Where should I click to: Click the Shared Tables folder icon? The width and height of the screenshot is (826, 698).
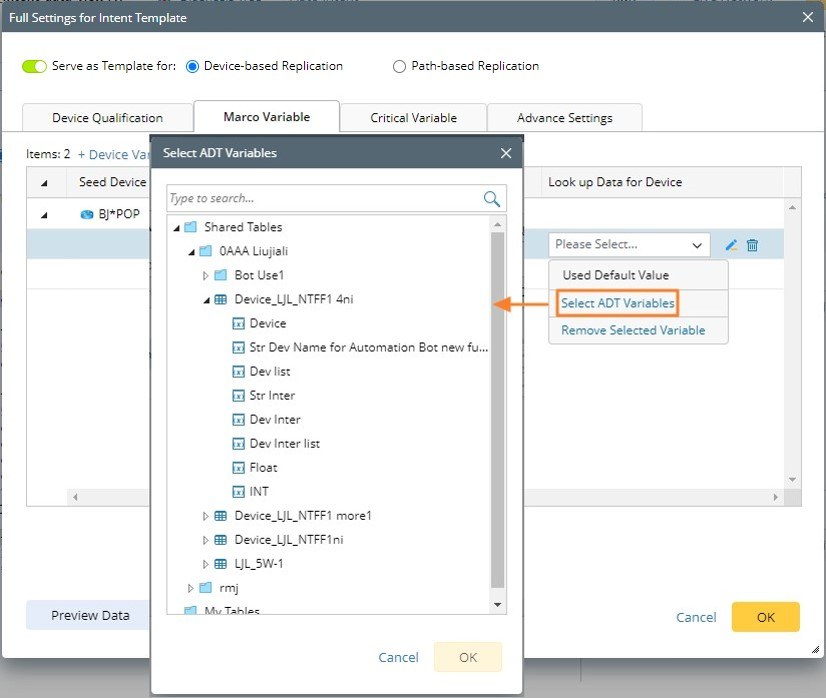[x=191, y=227]
